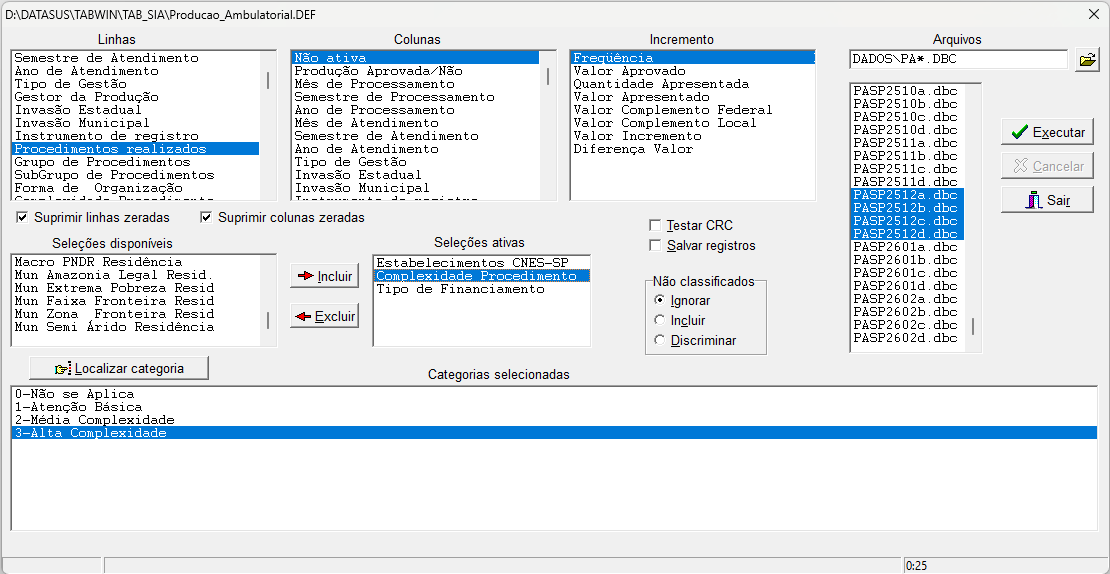Select Ignorar radio option
The image size is (1110, 574).
click(660, 300)
